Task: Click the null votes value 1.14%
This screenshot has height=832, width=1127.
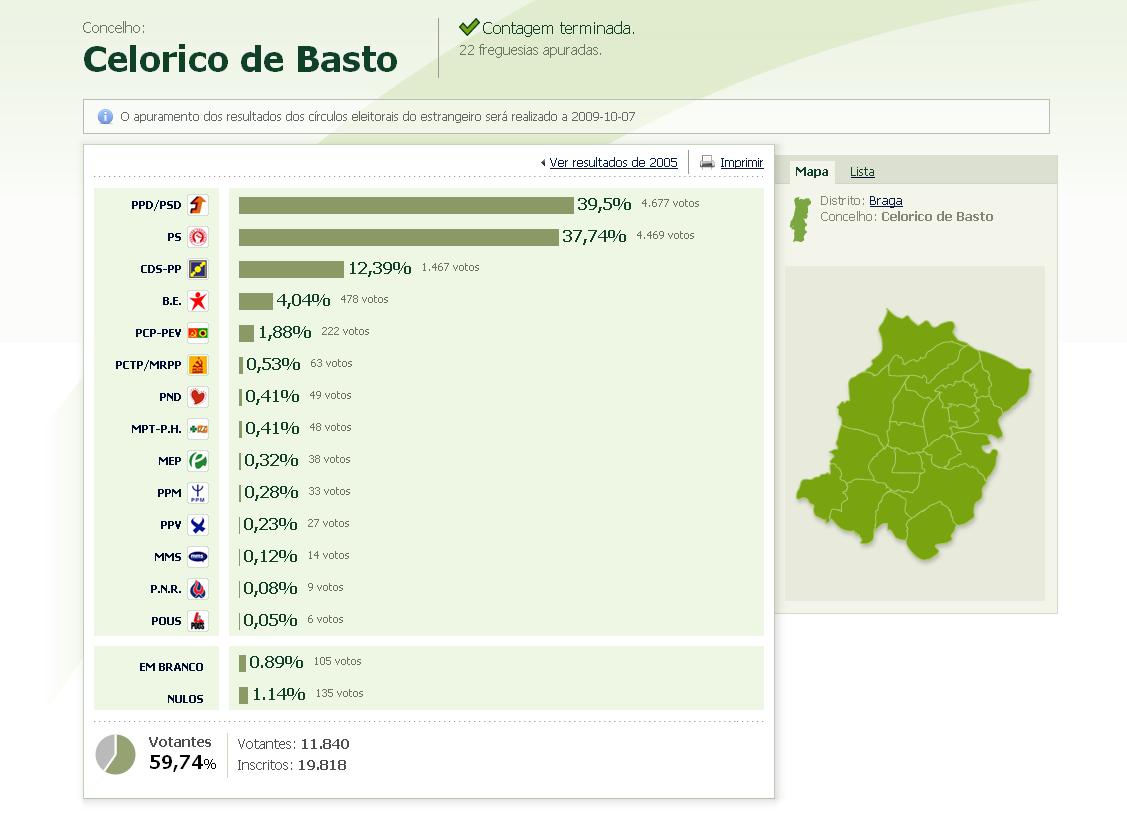Action: click(x=278, y=694)
